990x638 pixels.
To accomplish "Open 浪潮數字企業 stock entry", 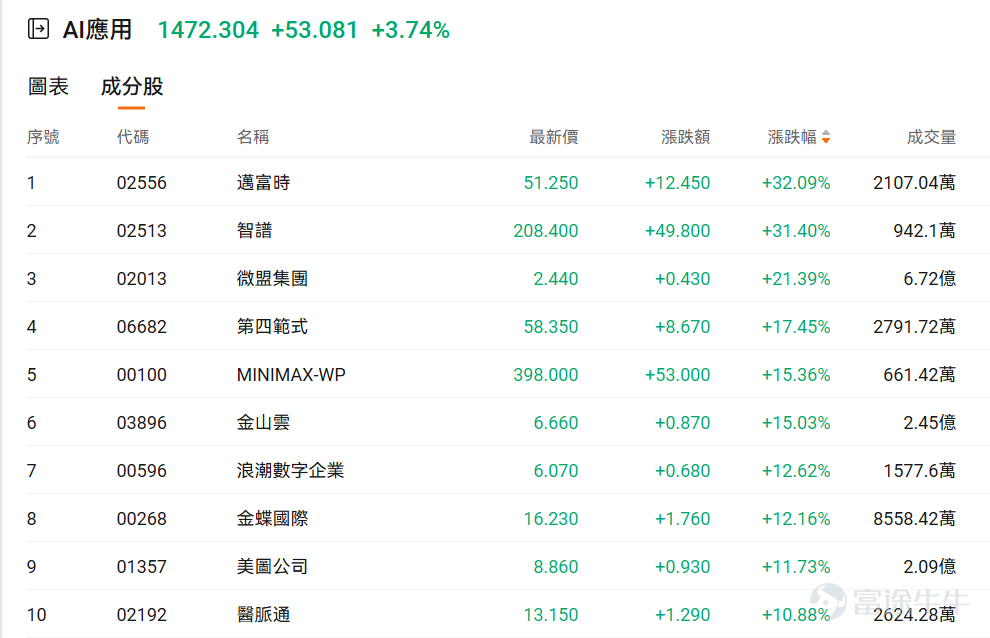I will [x=491, y=471].
